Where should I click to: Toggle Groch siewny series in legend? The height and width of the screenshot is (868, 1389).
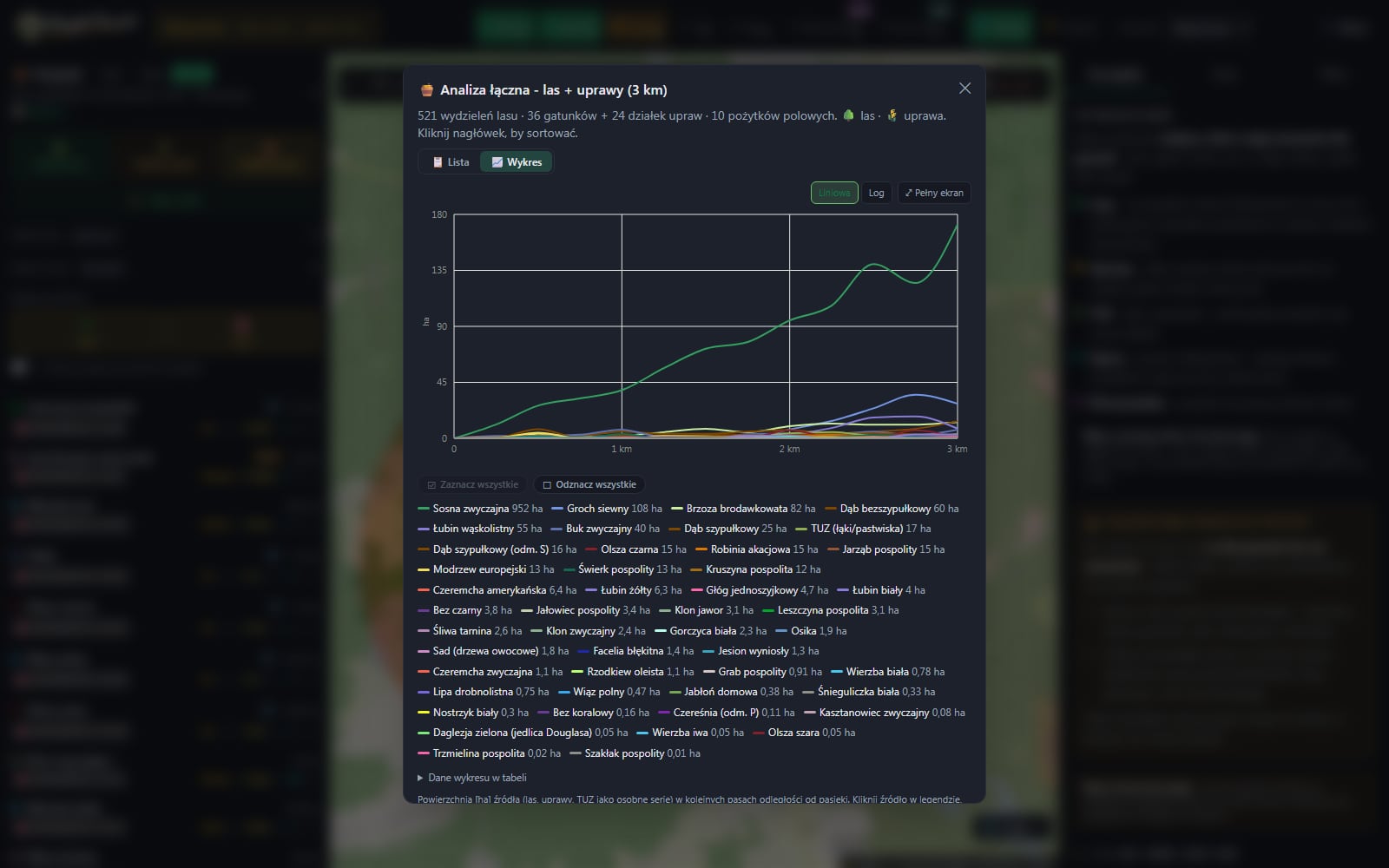606,509
